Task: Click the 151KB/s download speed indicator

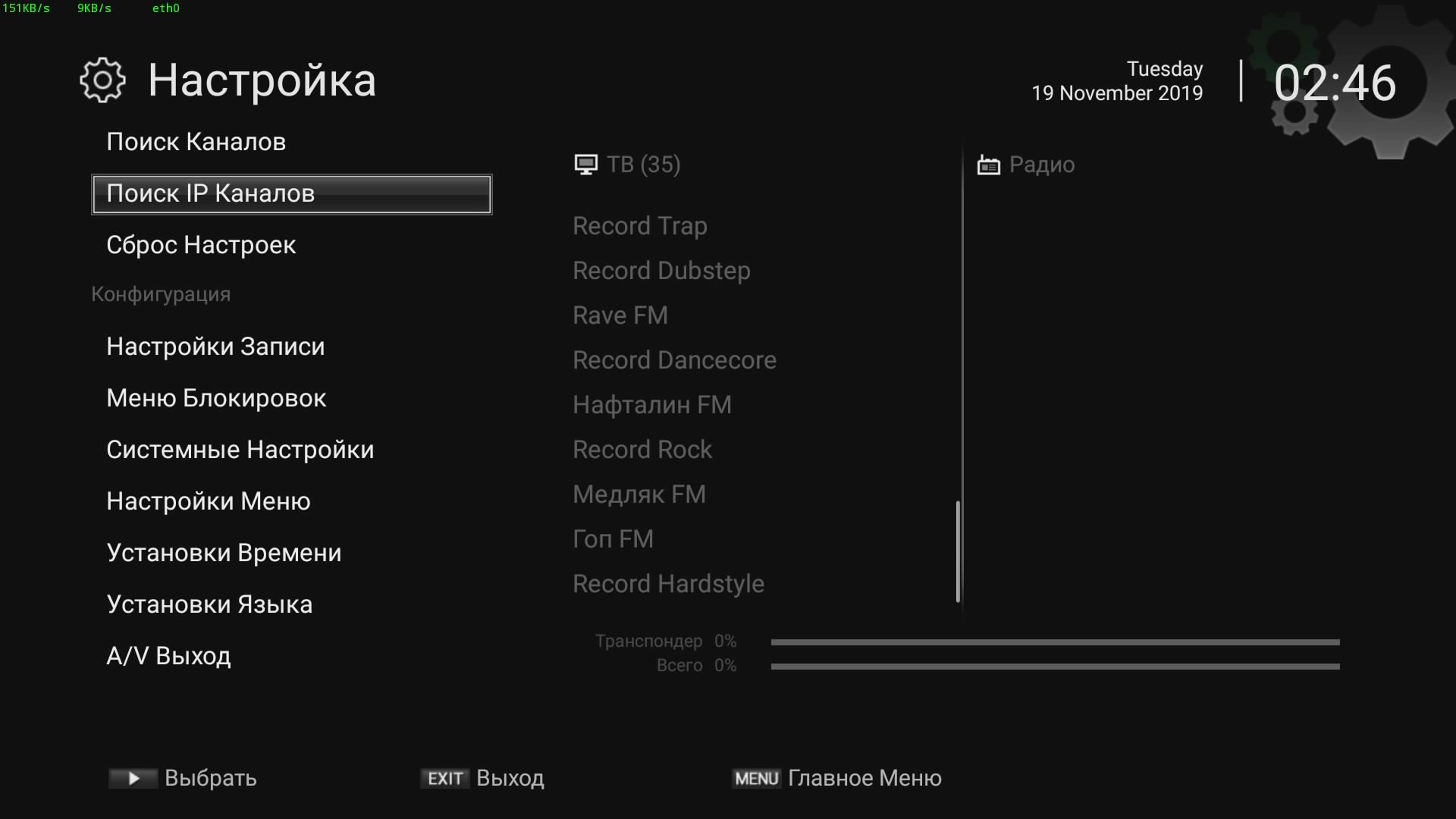Action: pyautogui.click(x=26, y=8)
